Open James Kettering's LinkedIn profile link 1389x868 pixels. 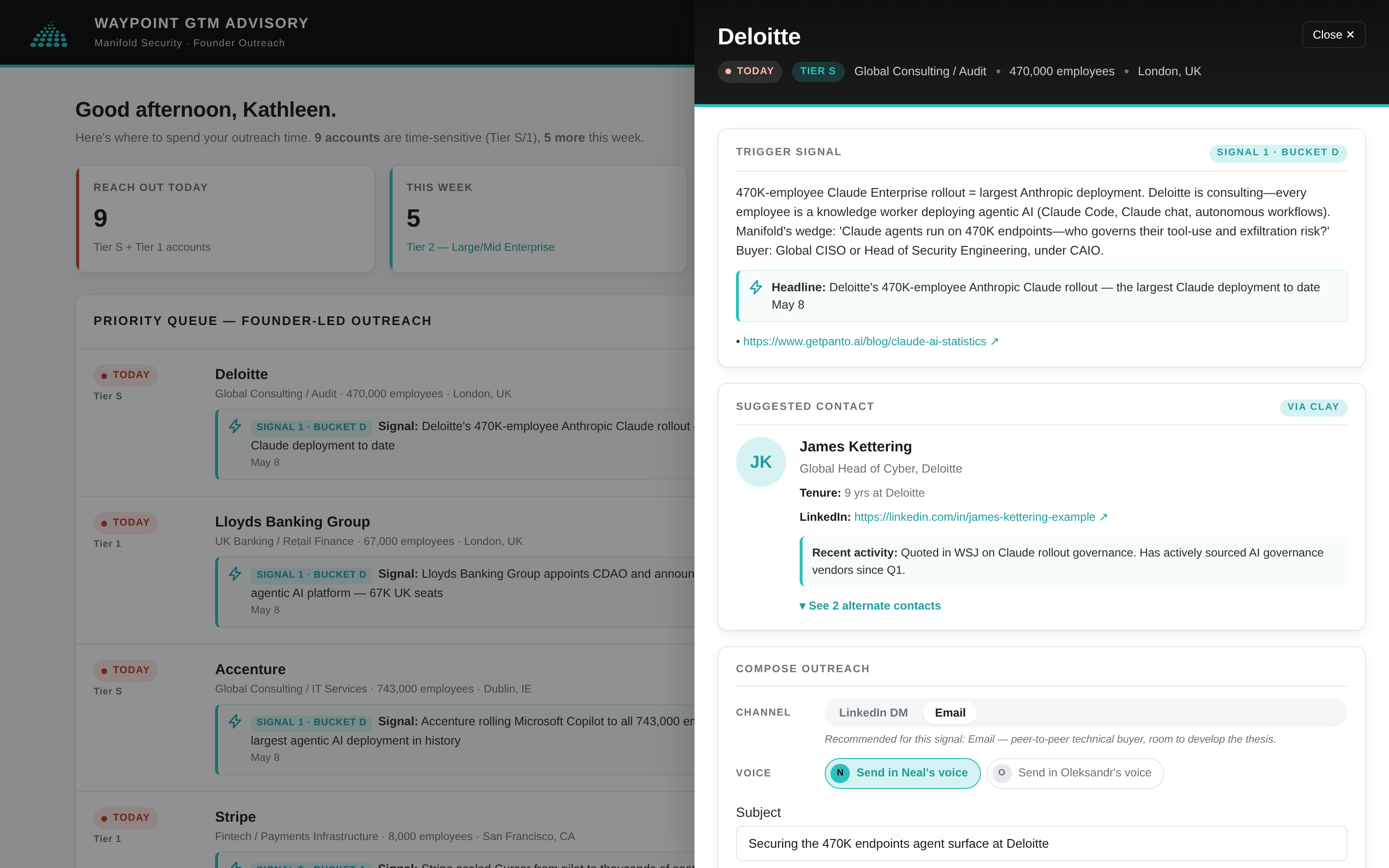point(980,517)
